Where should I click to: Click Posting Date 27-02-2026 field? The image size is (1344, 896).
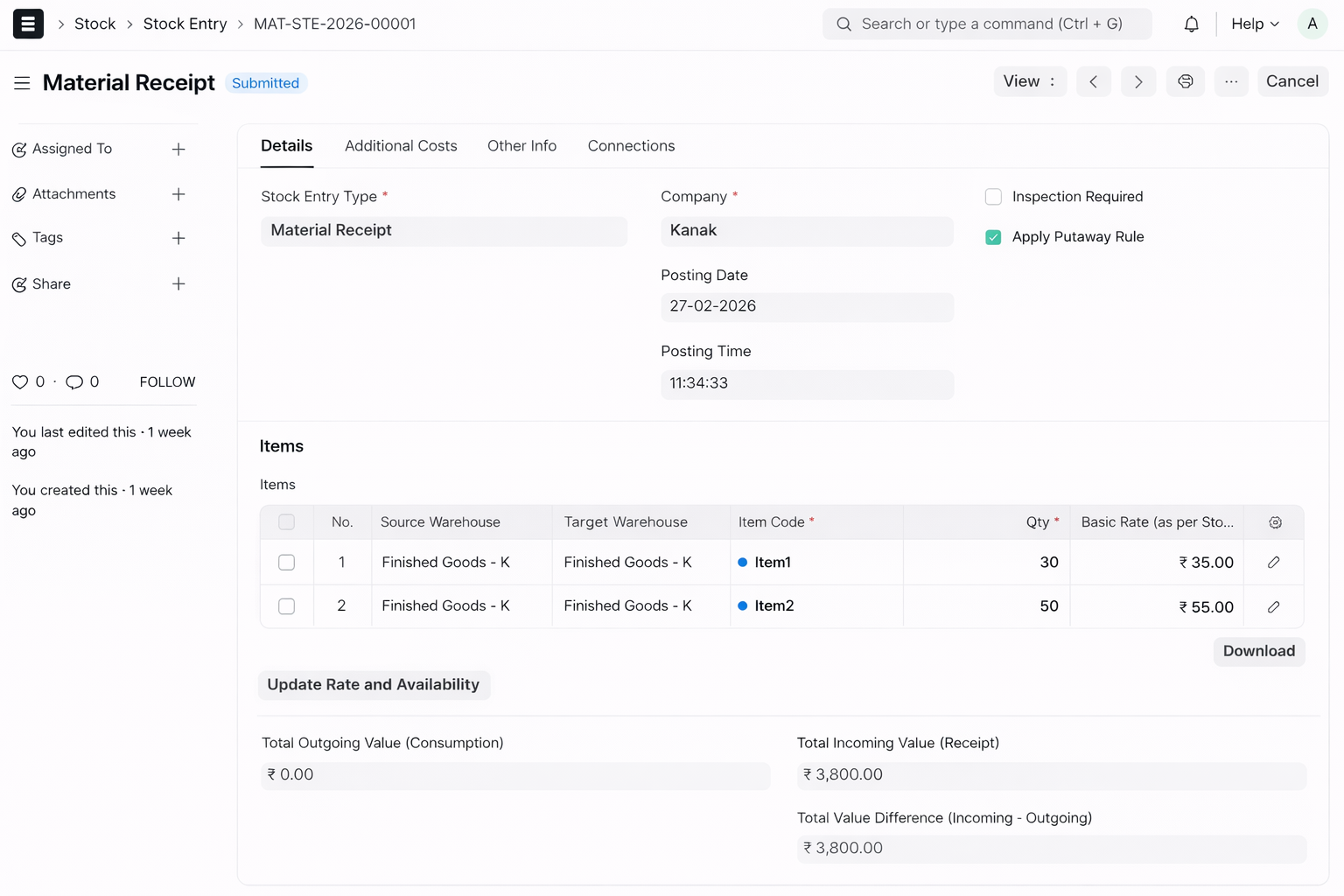pyautogui.click(x=807, y=307)
